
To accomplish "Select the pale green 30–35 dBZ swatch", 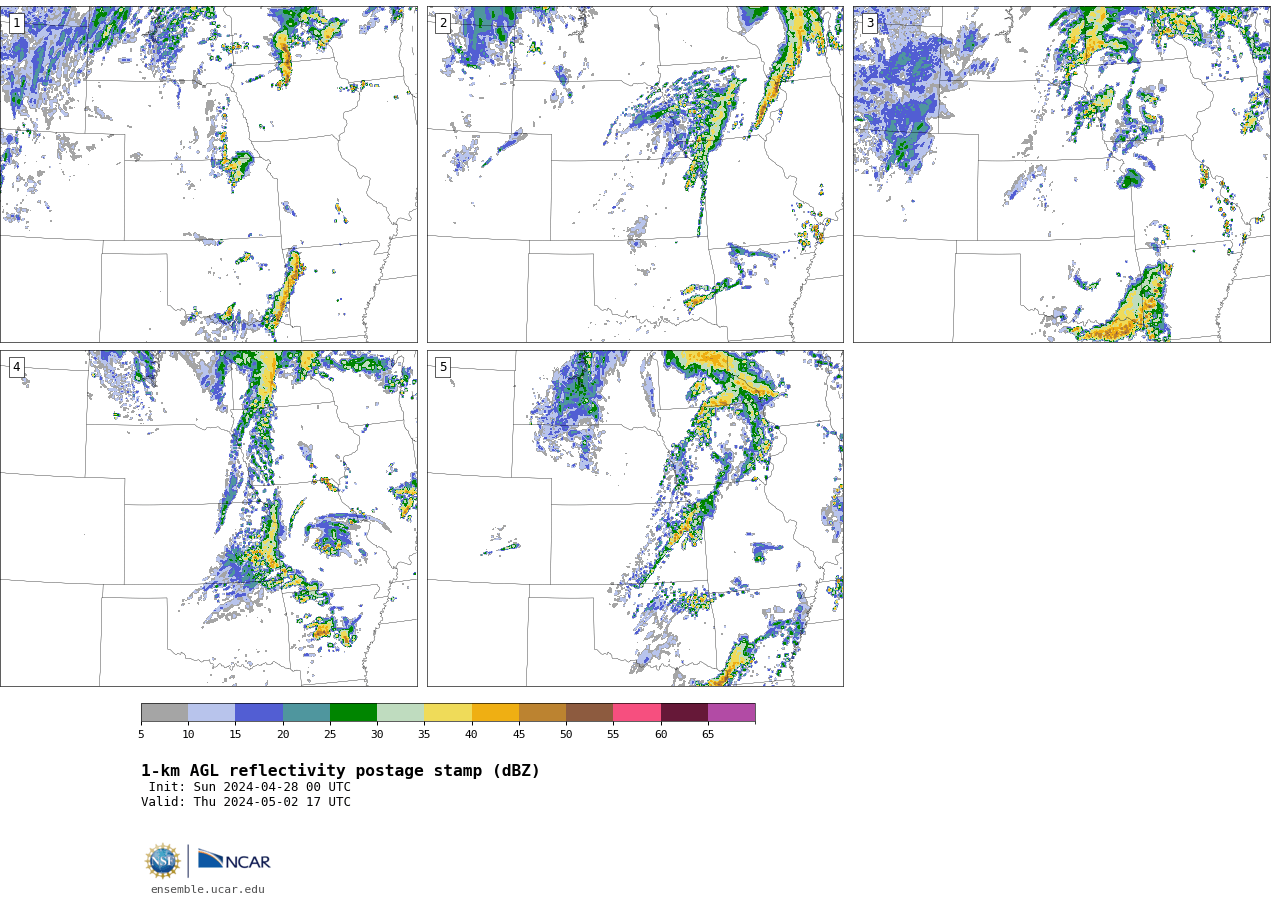I will click(400, 712).
